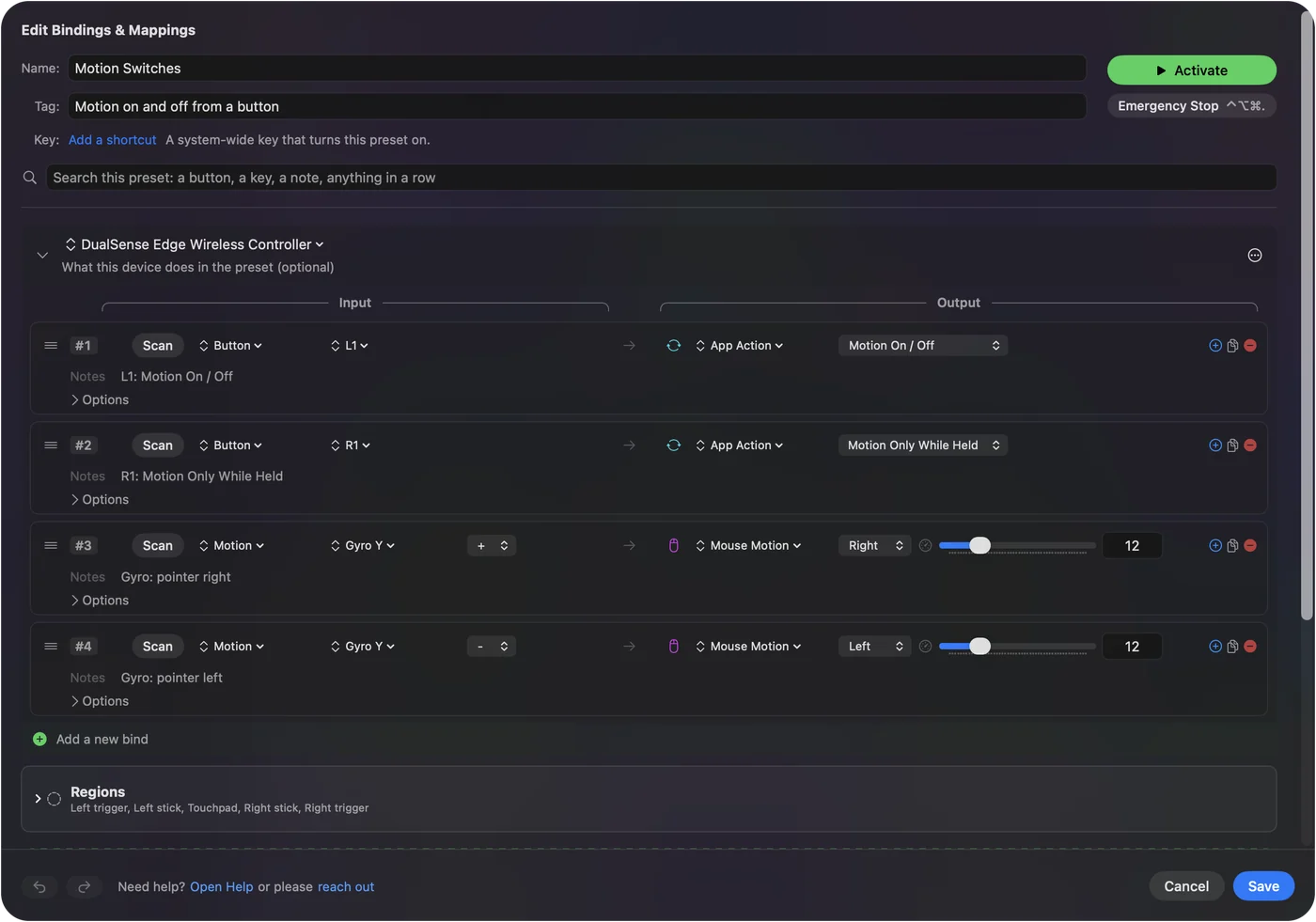
Task: Click the Search this preset field
Action: click(661, 178)
